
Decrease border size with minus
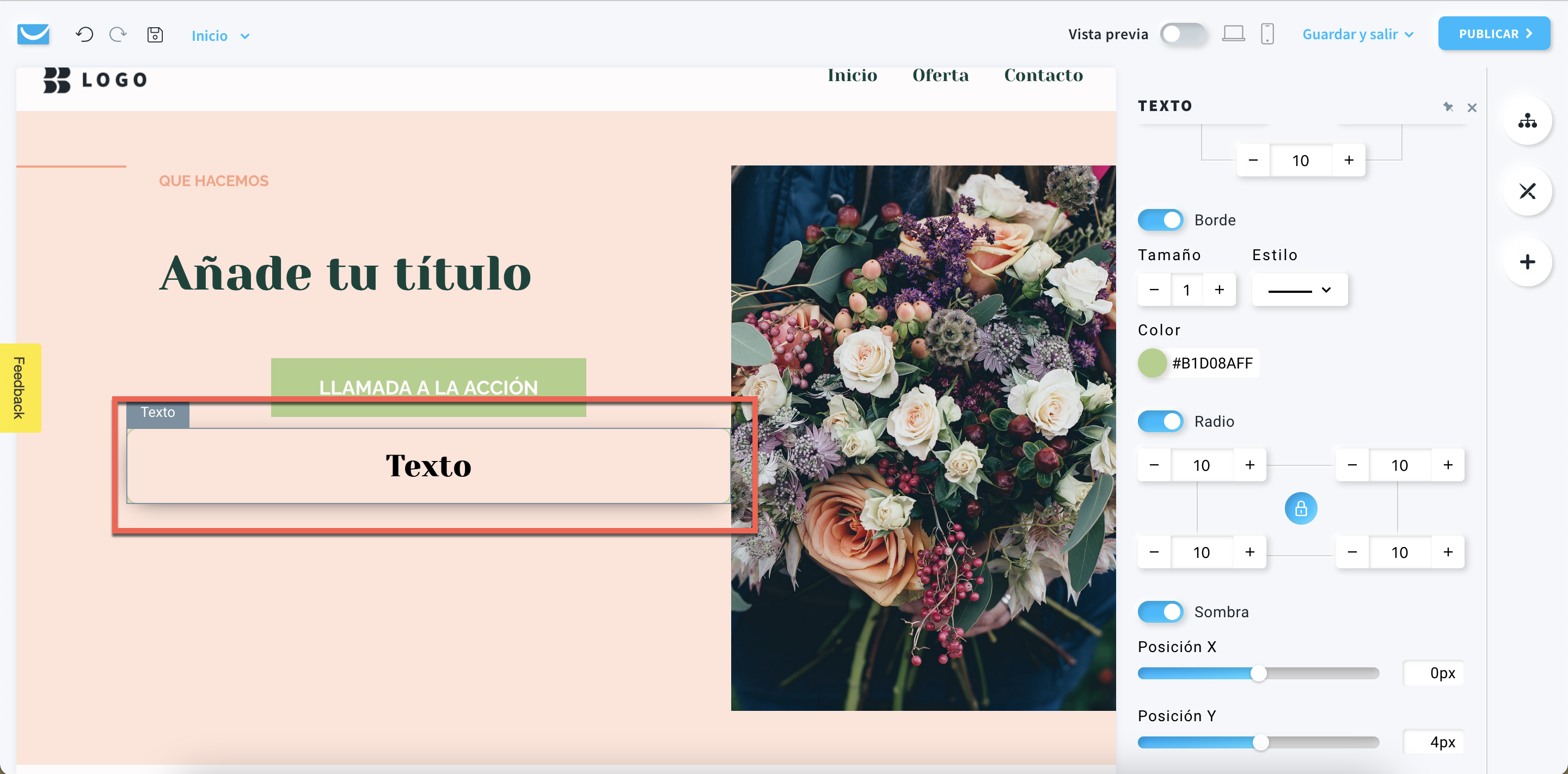click(x=1154, y=290)
